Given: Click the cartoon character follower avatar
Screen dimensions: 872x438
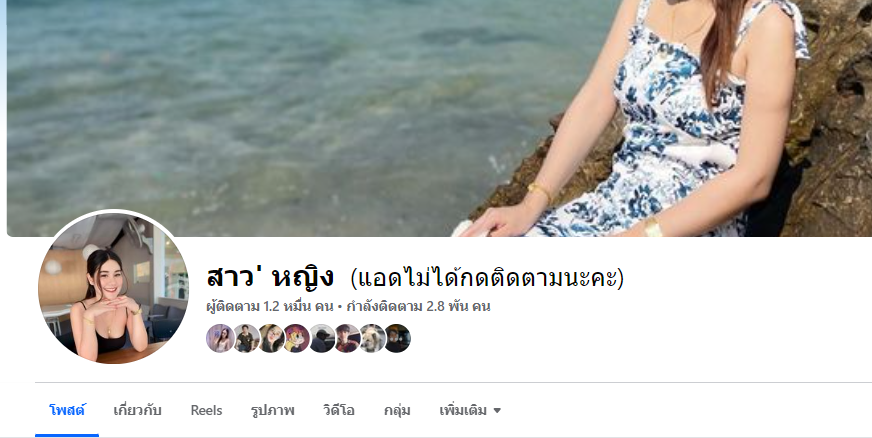Looking at the screenshot, I should point(296,339).
